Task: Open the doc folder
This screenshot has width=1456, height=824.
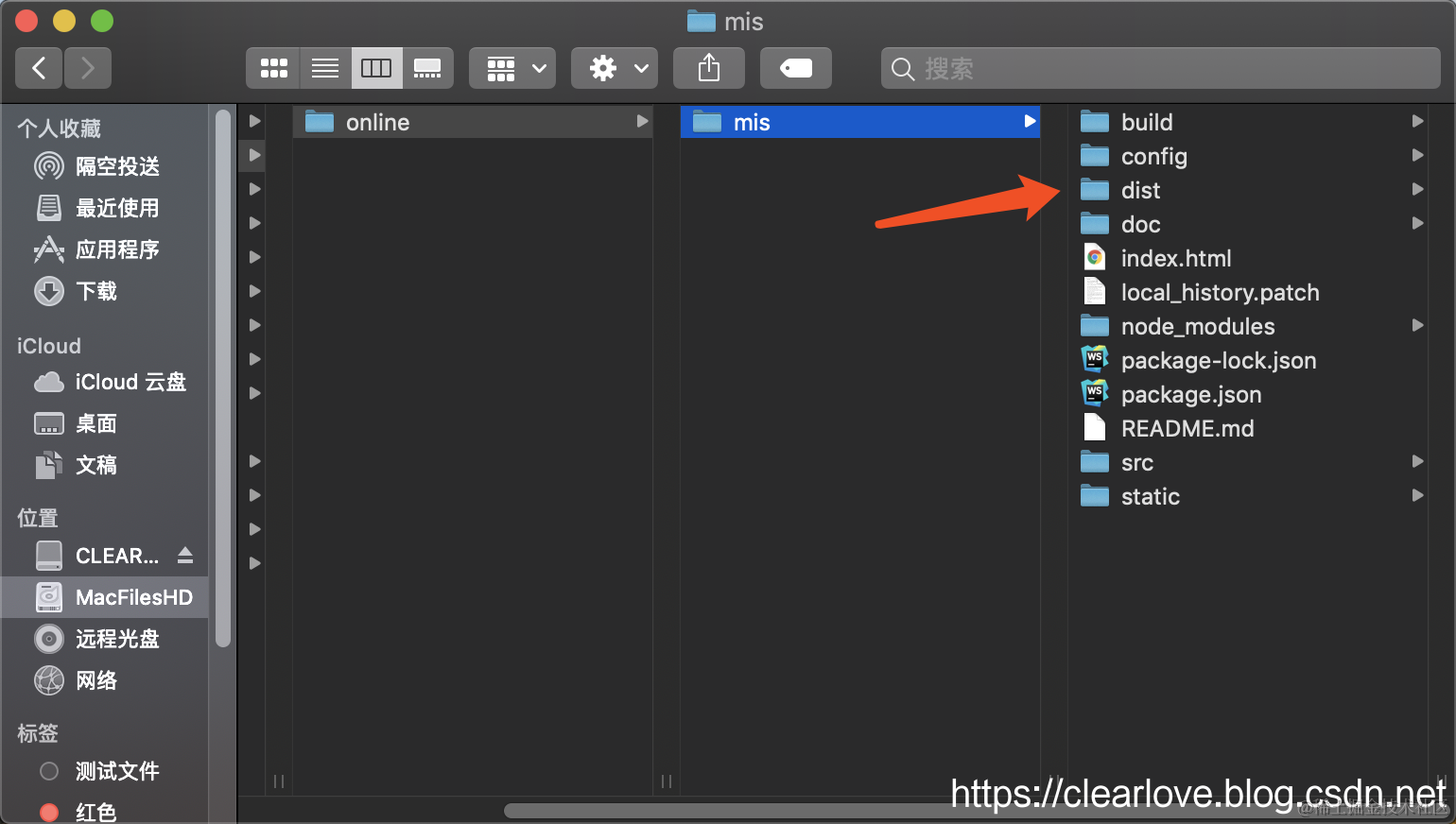Action: click(x=1248, y=224)
